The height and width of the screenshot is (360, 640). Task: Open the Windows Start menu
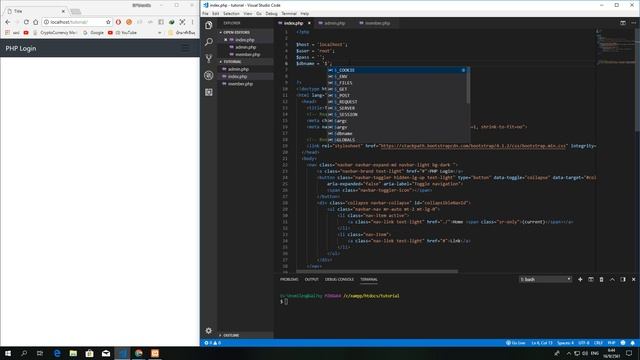[8, 353]
